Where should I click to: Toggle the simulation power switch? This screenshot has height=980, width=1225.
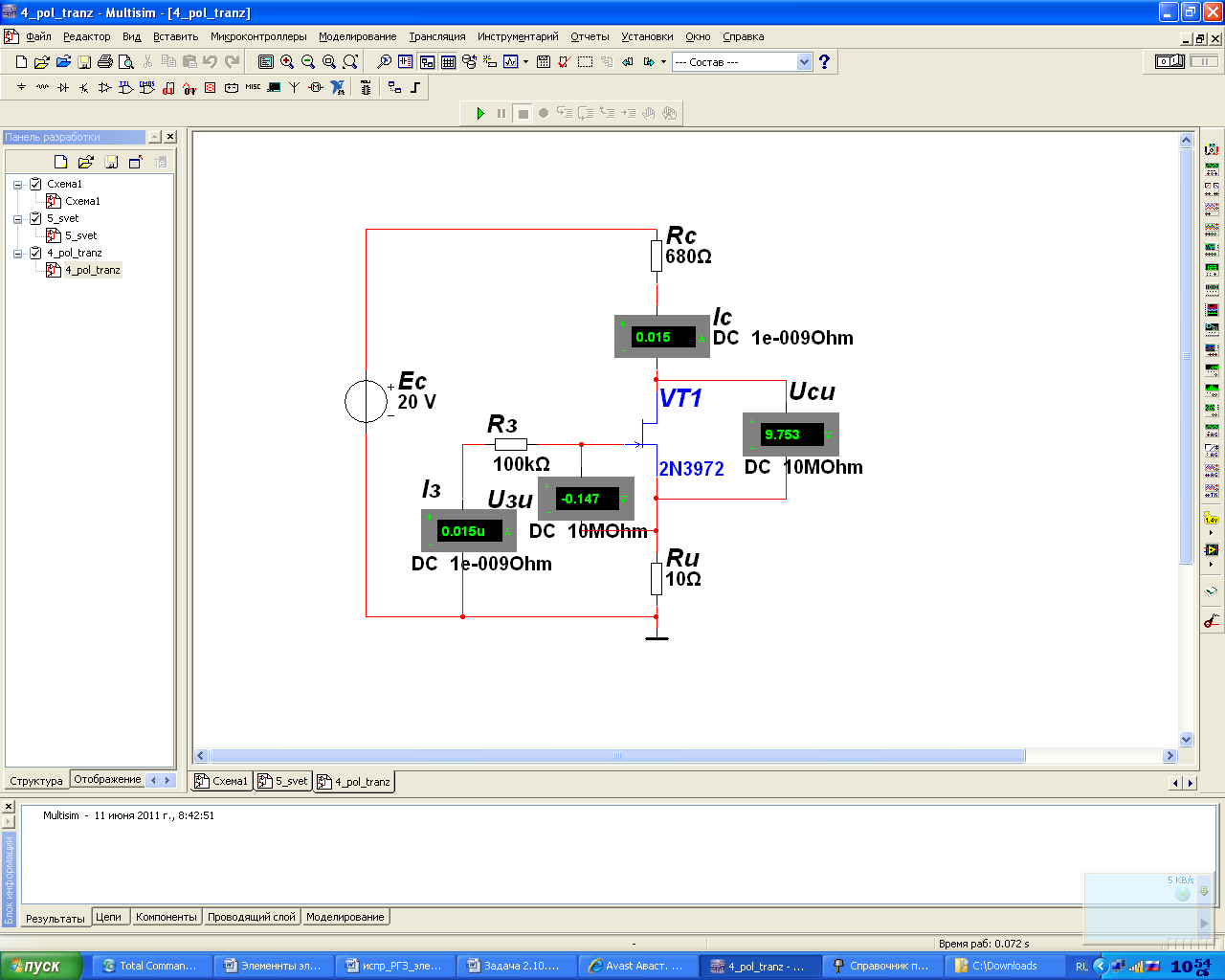coord(1169,61)
